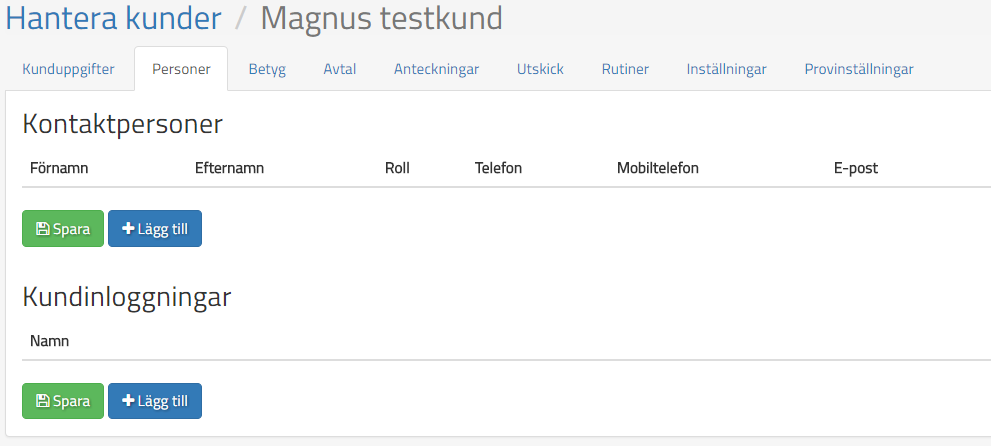The image size is (991, 446).
Task: Click the plus icon under Kundinloggningar
Action: tap(128, 401)
